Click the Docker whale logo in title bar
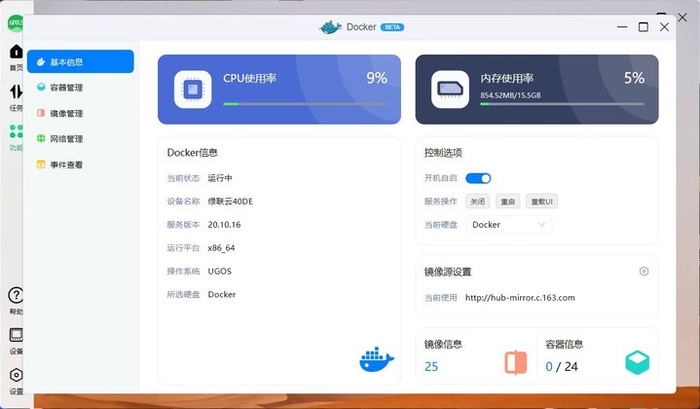The width and height of the screenshot is (700, 409). point(330,27)
